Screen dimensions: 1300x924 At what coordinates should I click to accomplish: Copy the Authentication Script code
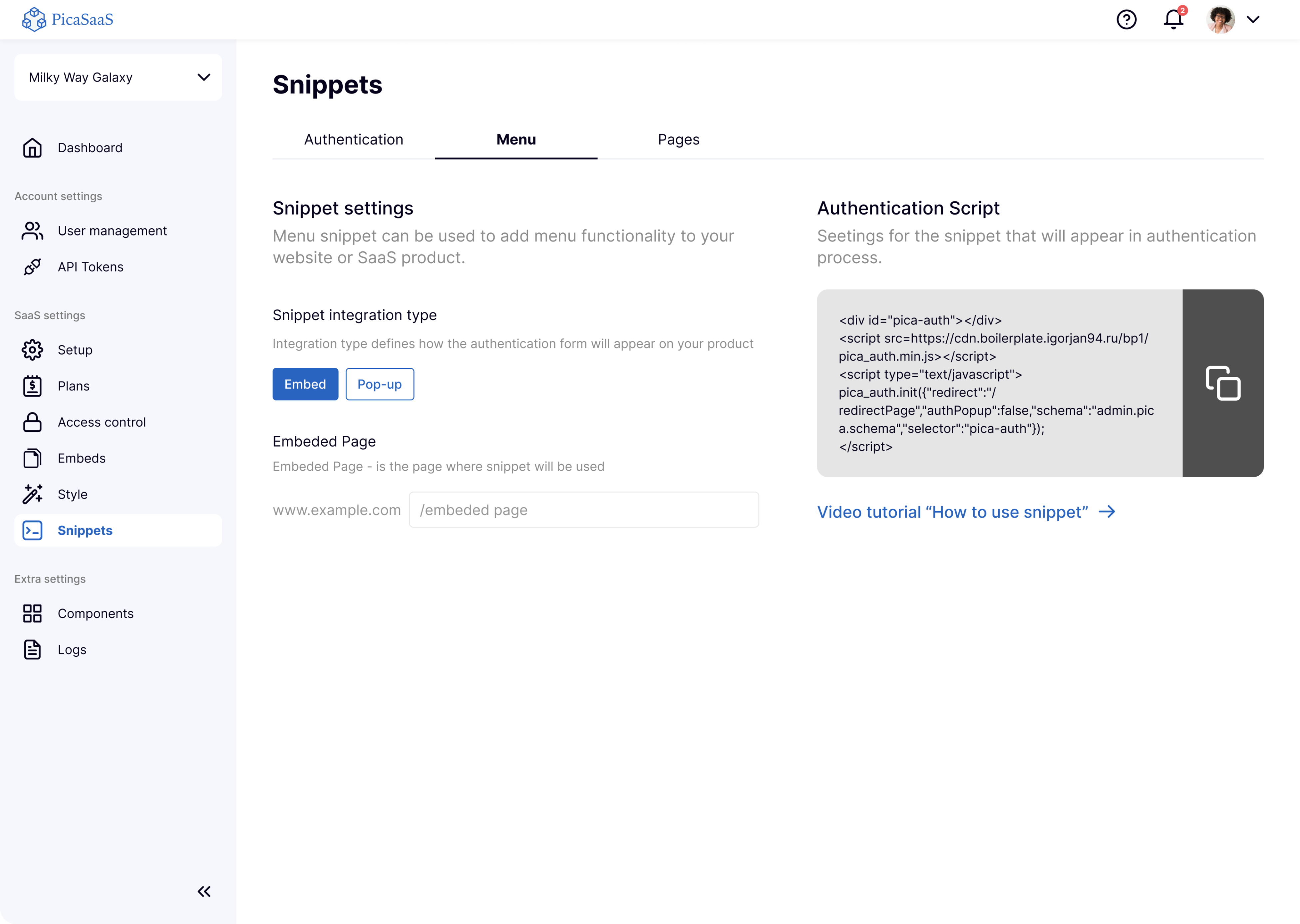pyautogui.click(x=1223, y=382)
